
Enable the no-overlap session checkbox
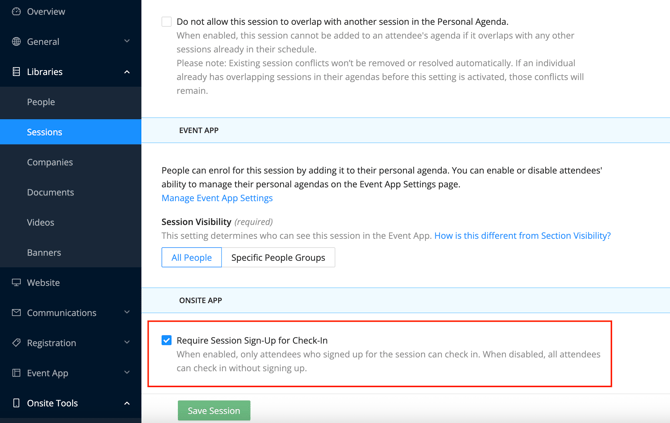click(x=167, y=21)
